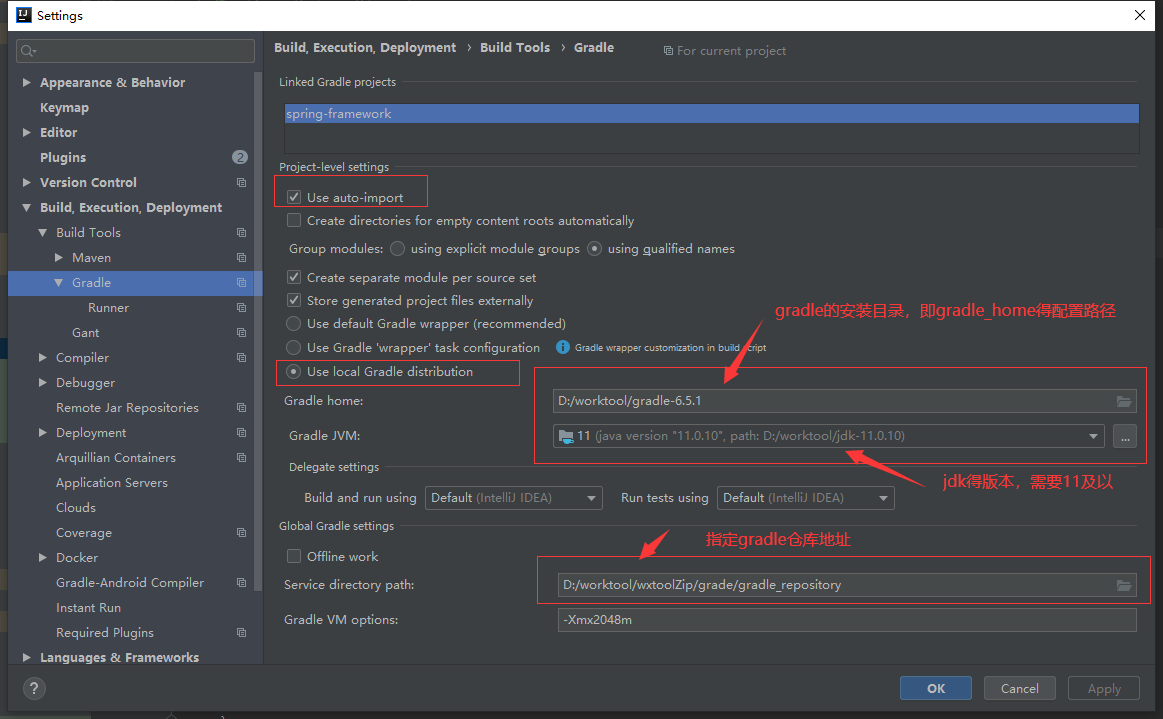This screenshot has width=1163, height=719.
Task: Open Application Servers settings
Action: click(112, 482)
